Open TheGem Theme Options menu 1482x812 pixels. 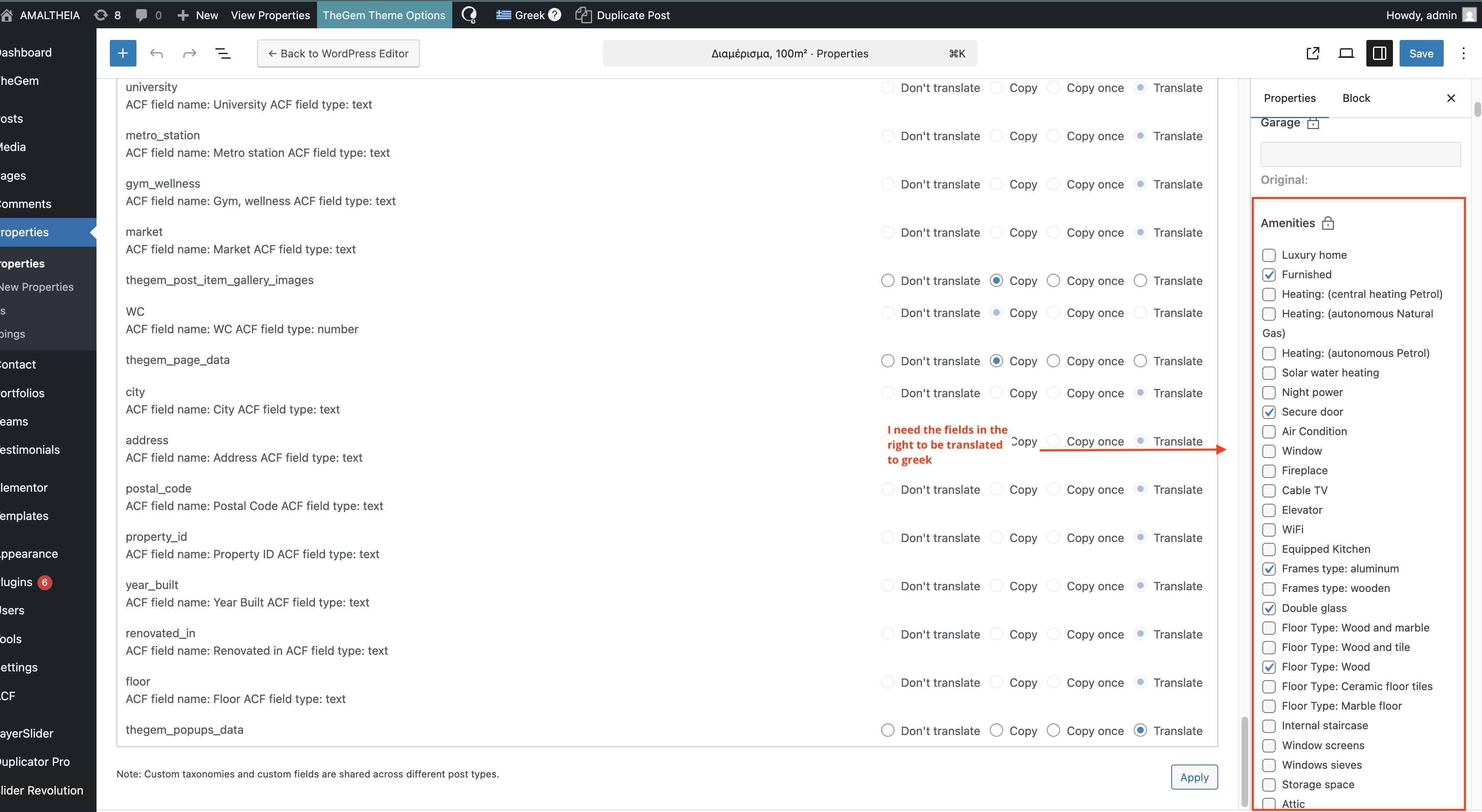point(384,15)
